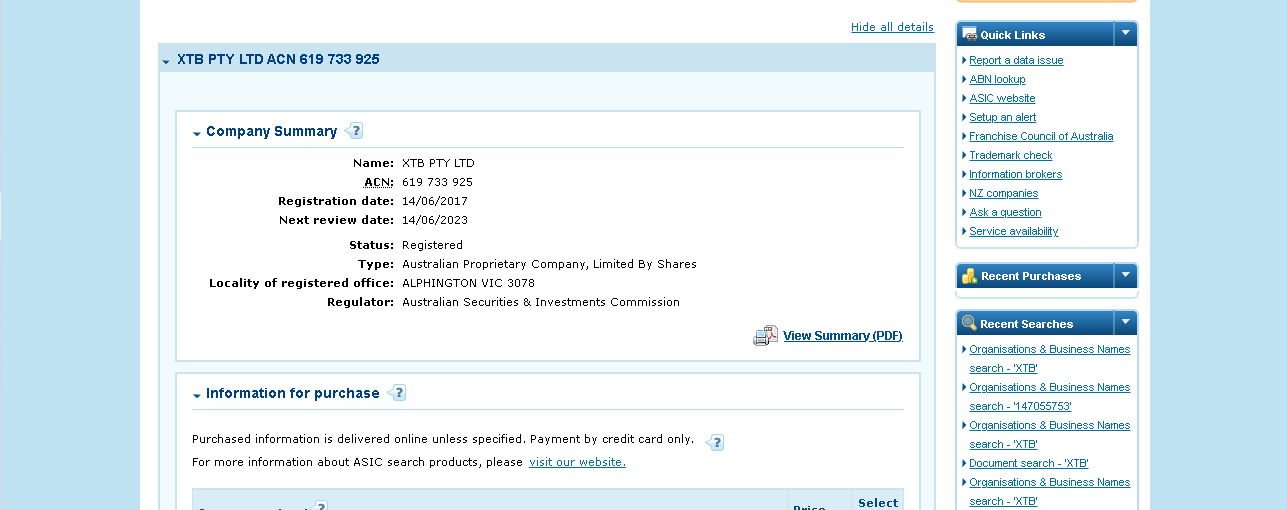Image resolution: width=1287 pixels, height=510 pixels.
Task: Open recent search for '147055753'
Action: point(1049,396)
